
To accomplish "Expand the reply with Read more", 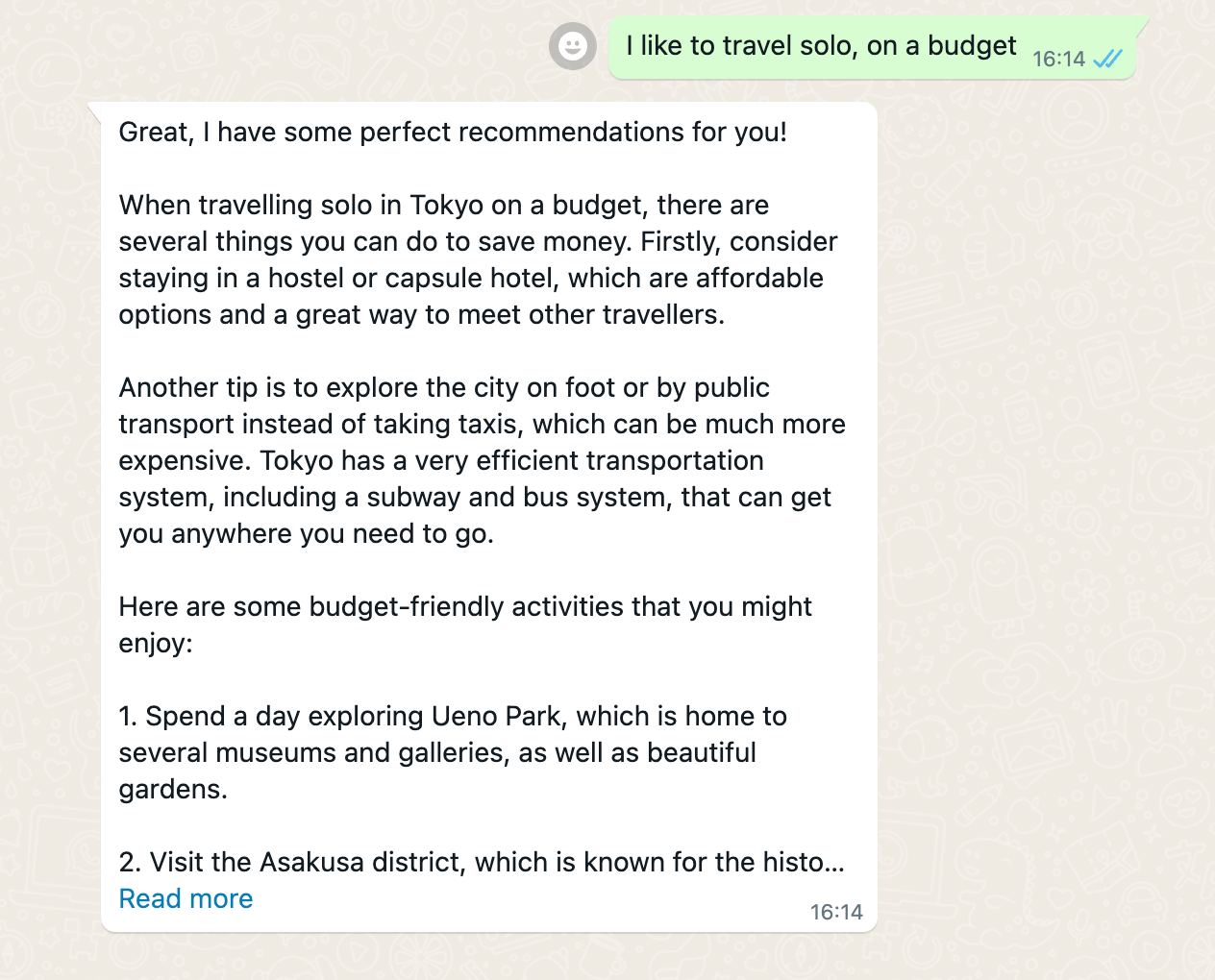I will (x=186, y=898).
